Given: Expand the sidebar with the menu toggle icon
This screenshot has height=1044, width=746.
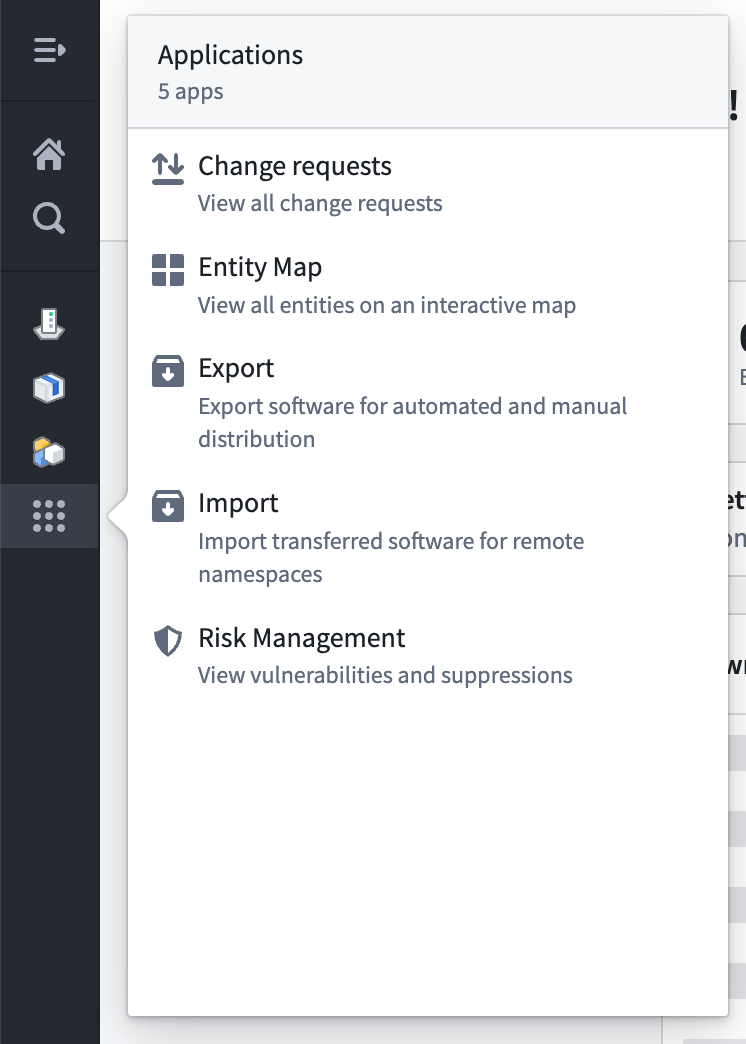Looking at the screenshot, I should (49, 50).
